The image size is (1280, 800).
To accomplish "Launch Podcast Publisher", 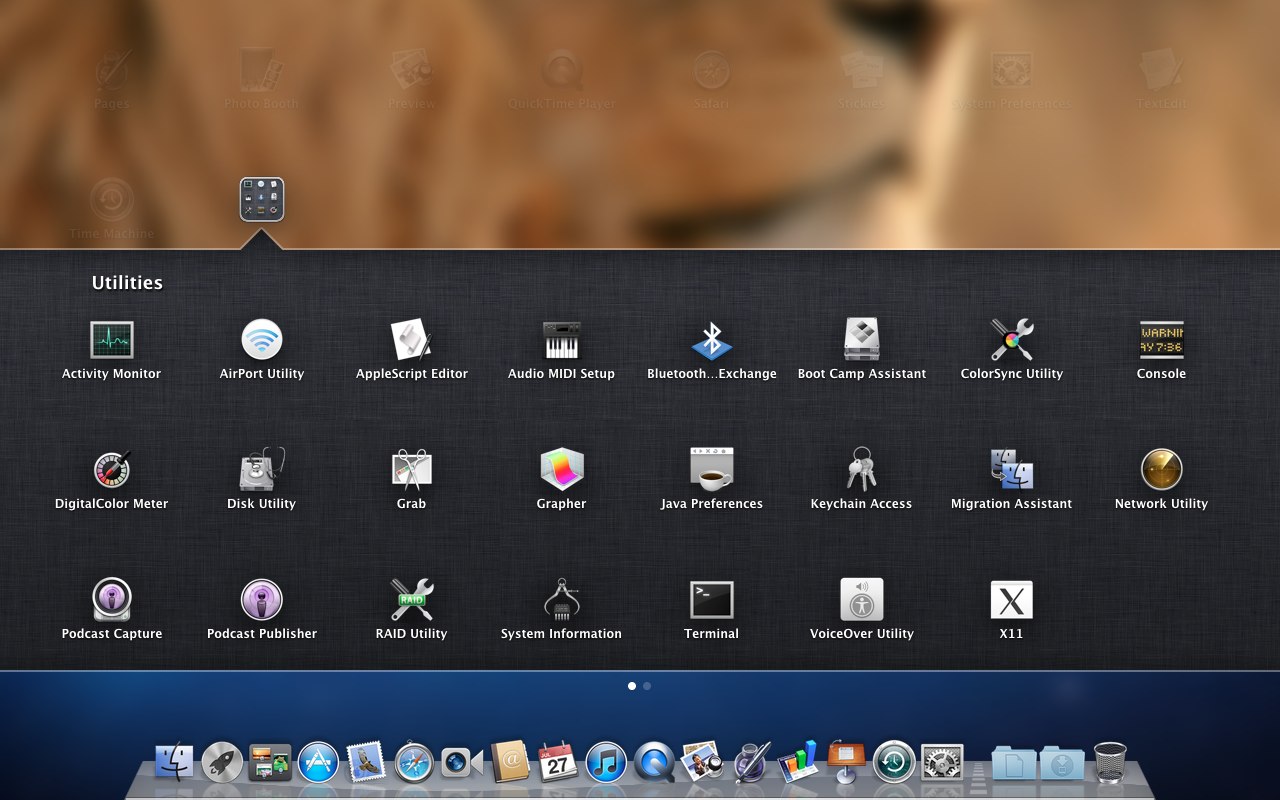I will (x=262, y=600).
